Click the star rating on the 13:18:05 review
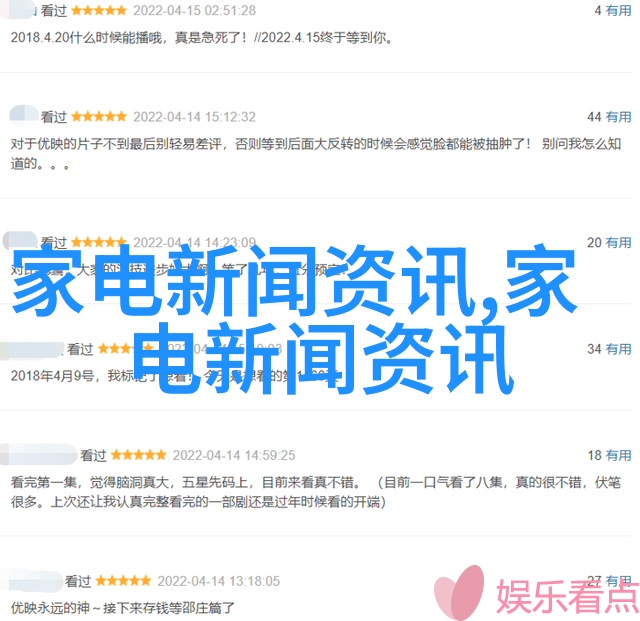The width and height of the screenshot is (640, 621). [123, 581]
